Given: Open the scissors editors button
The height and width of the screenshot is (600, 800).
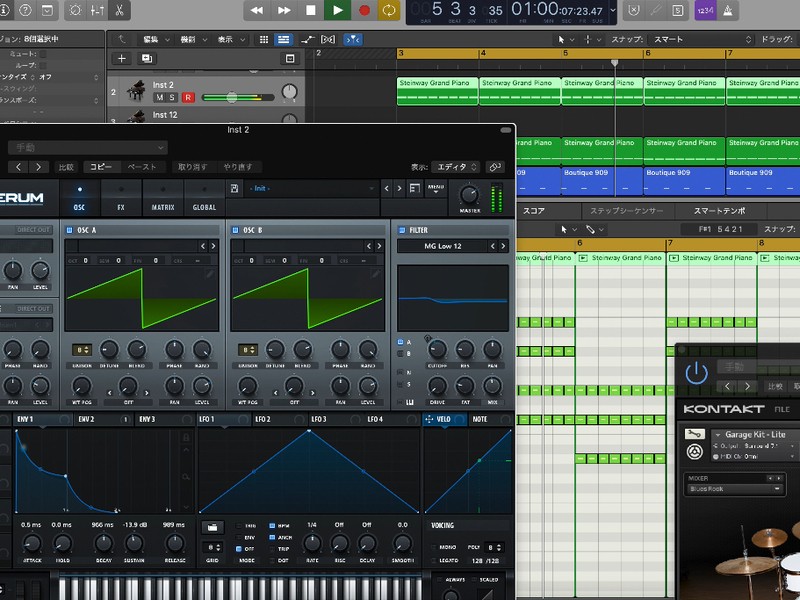Looking at the screenshot, I should pos(119,11).
